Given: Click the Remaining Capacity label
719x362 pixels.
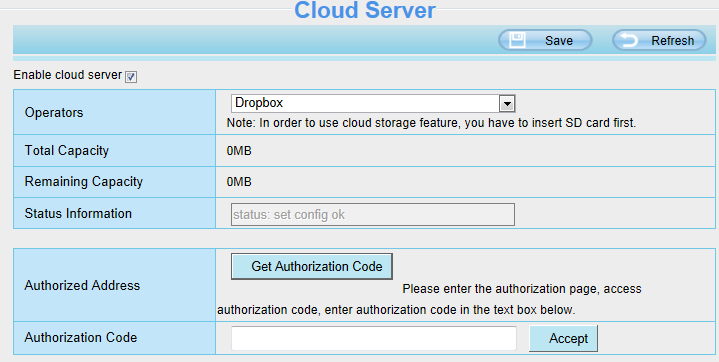Looking at the screenshot, I should [84, 182].
